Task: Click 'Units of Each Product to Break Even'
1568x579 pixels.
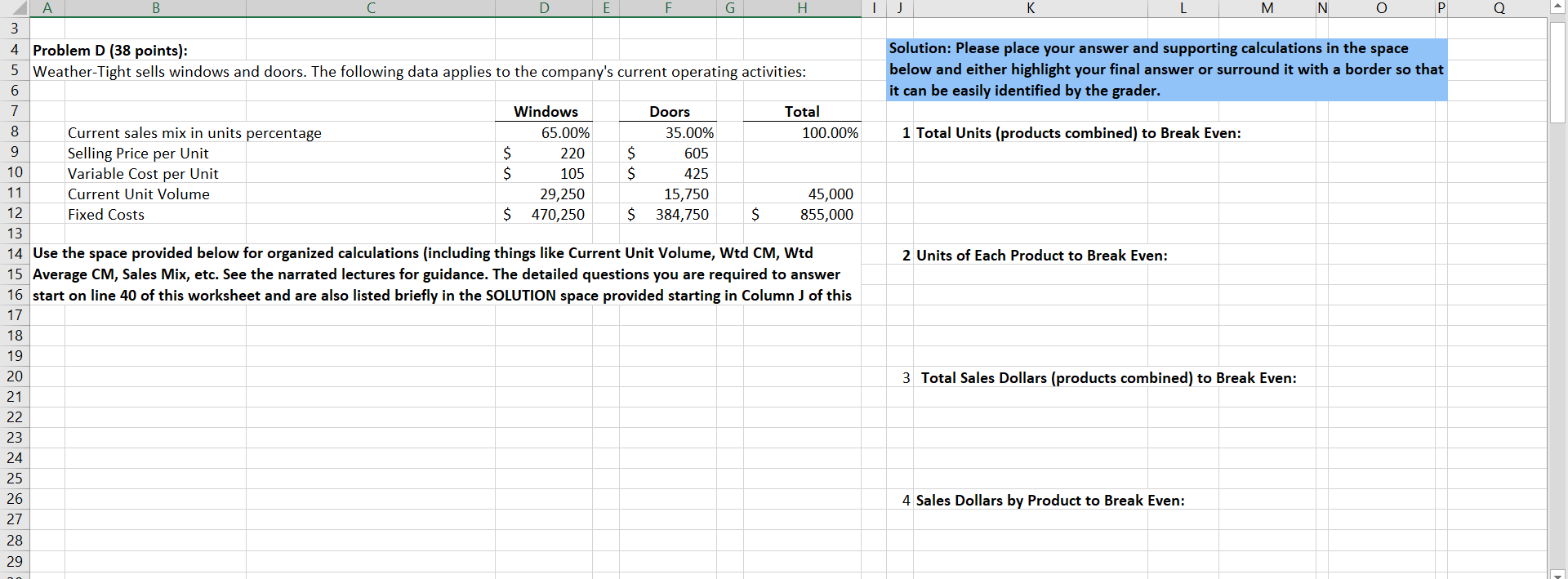Action: coord(1041,255)
